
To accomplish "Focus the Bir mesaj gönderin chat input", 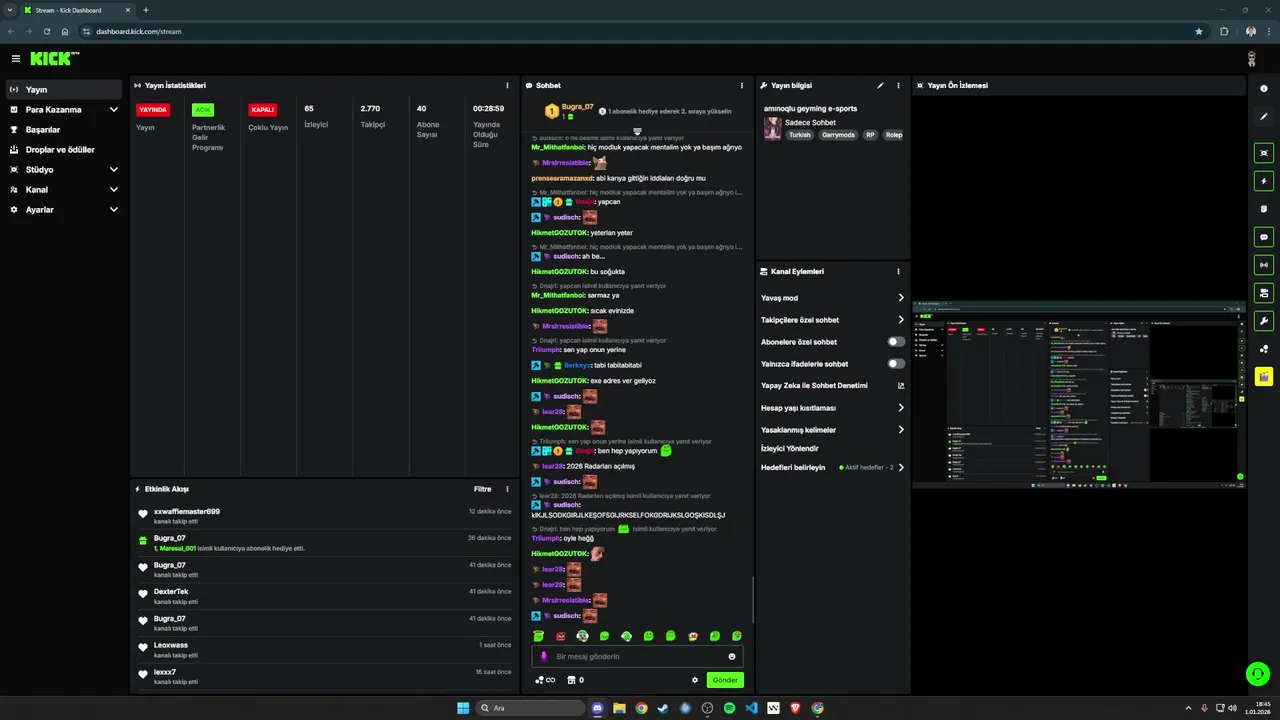I will tap(638, 657).
